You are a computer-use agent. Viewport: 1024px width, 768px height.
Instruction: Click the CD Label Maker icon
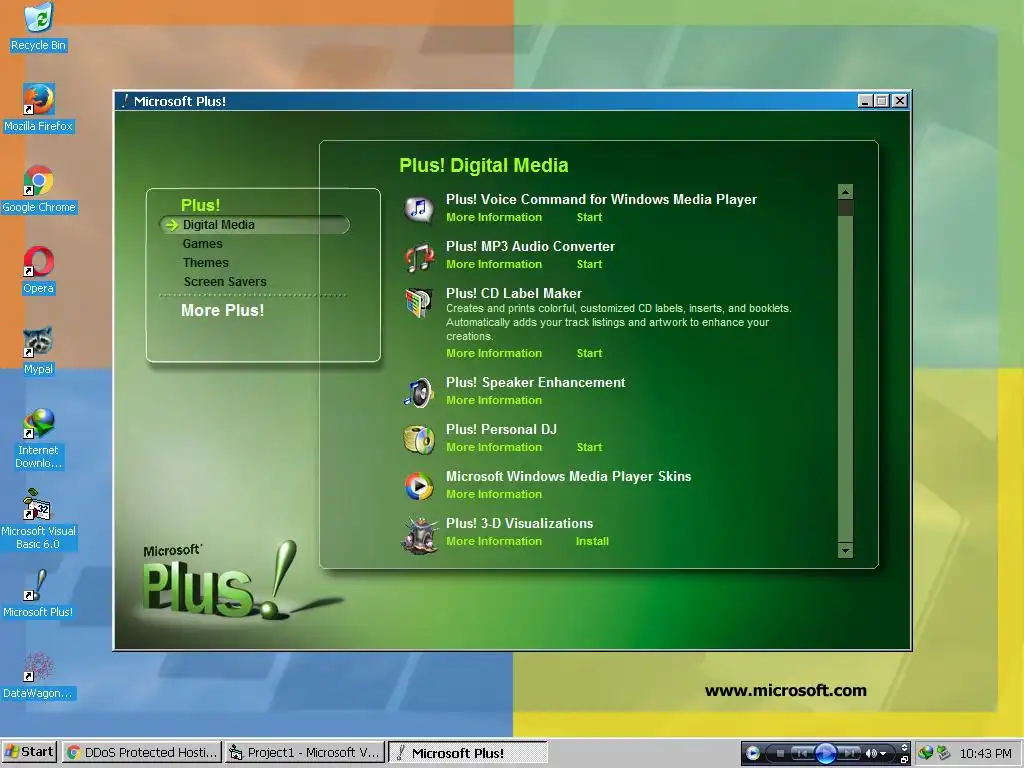pos(419,303)
